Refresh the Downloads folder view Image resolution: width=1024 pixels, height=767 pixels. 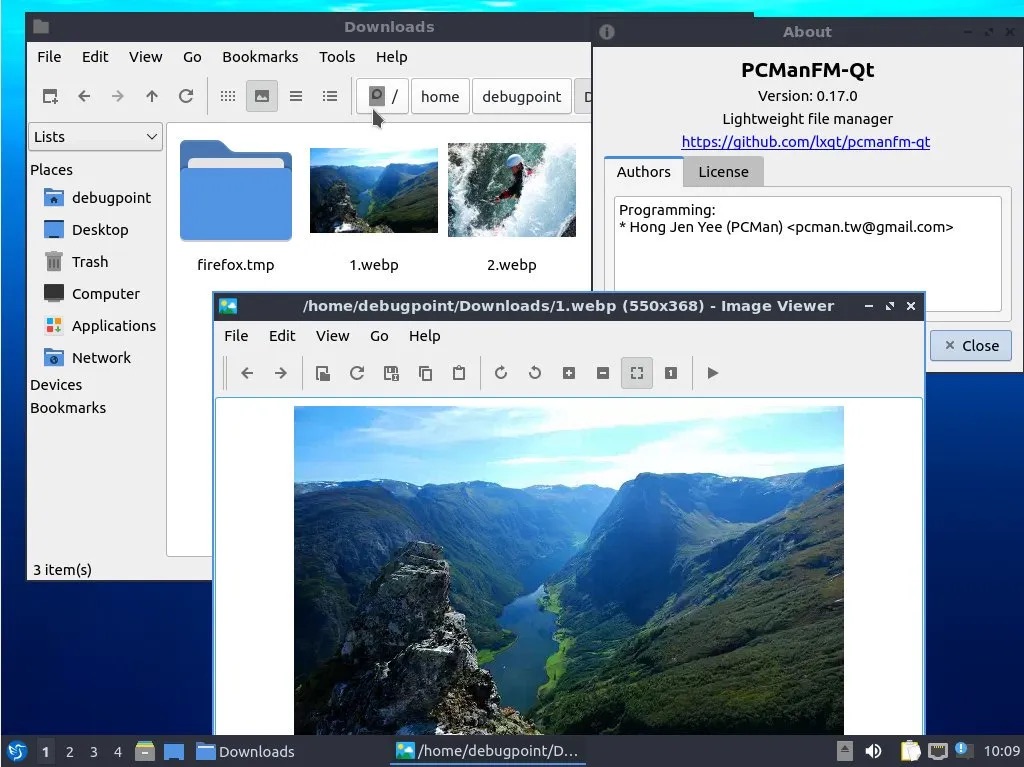click(186, 96)
